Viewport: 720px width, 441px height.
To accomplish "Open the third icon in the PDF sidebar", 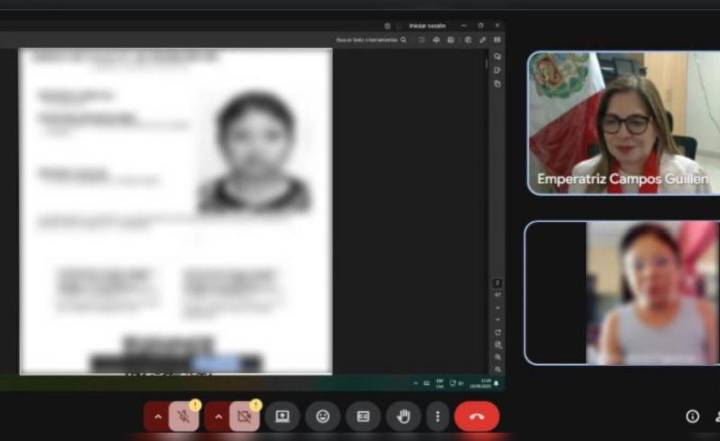I will tap(497, 84).
